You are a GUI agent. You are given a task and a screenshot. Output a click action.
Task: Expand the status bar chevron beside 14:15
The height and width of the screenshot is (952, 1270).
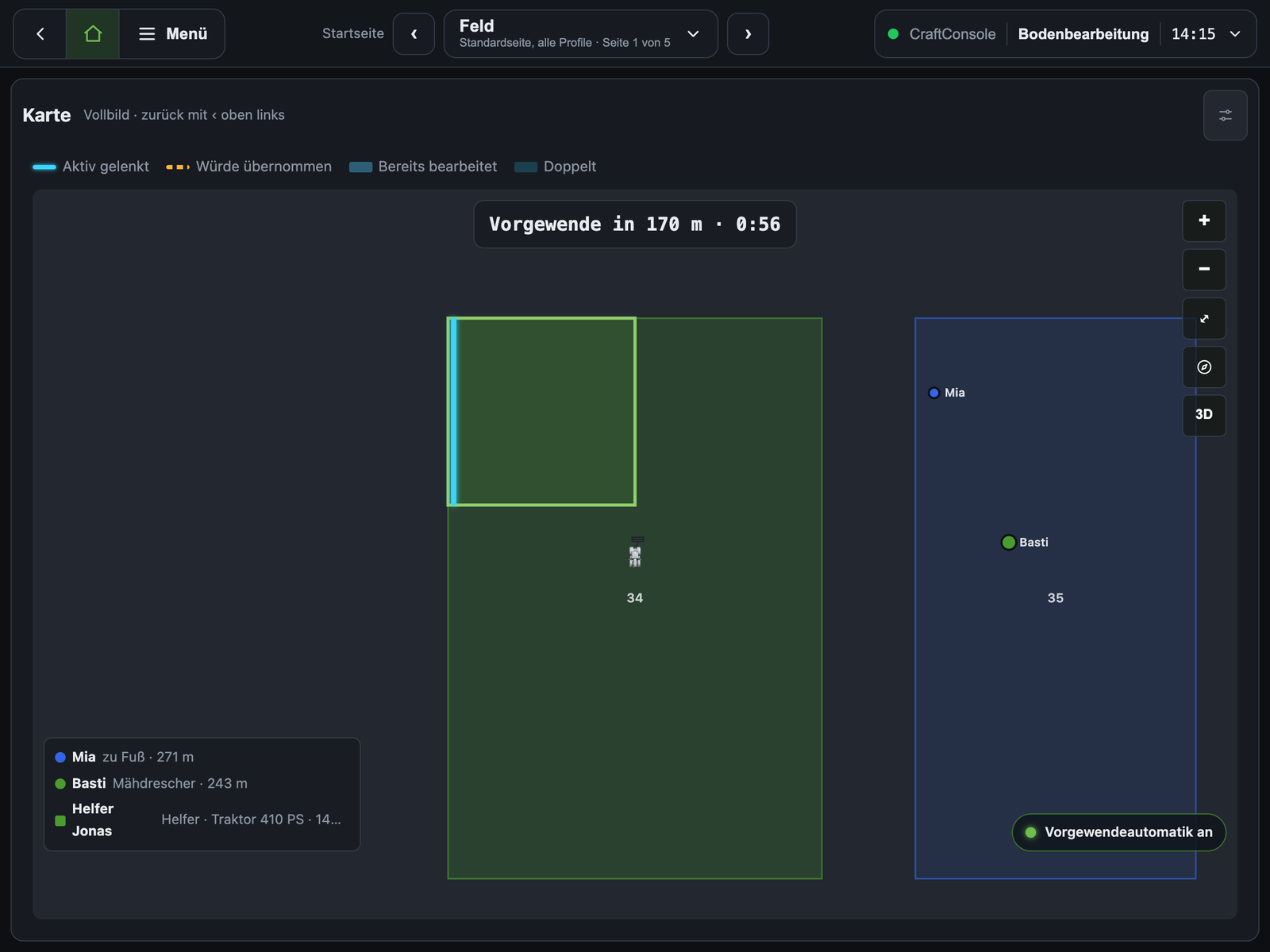coord(1235,34)
